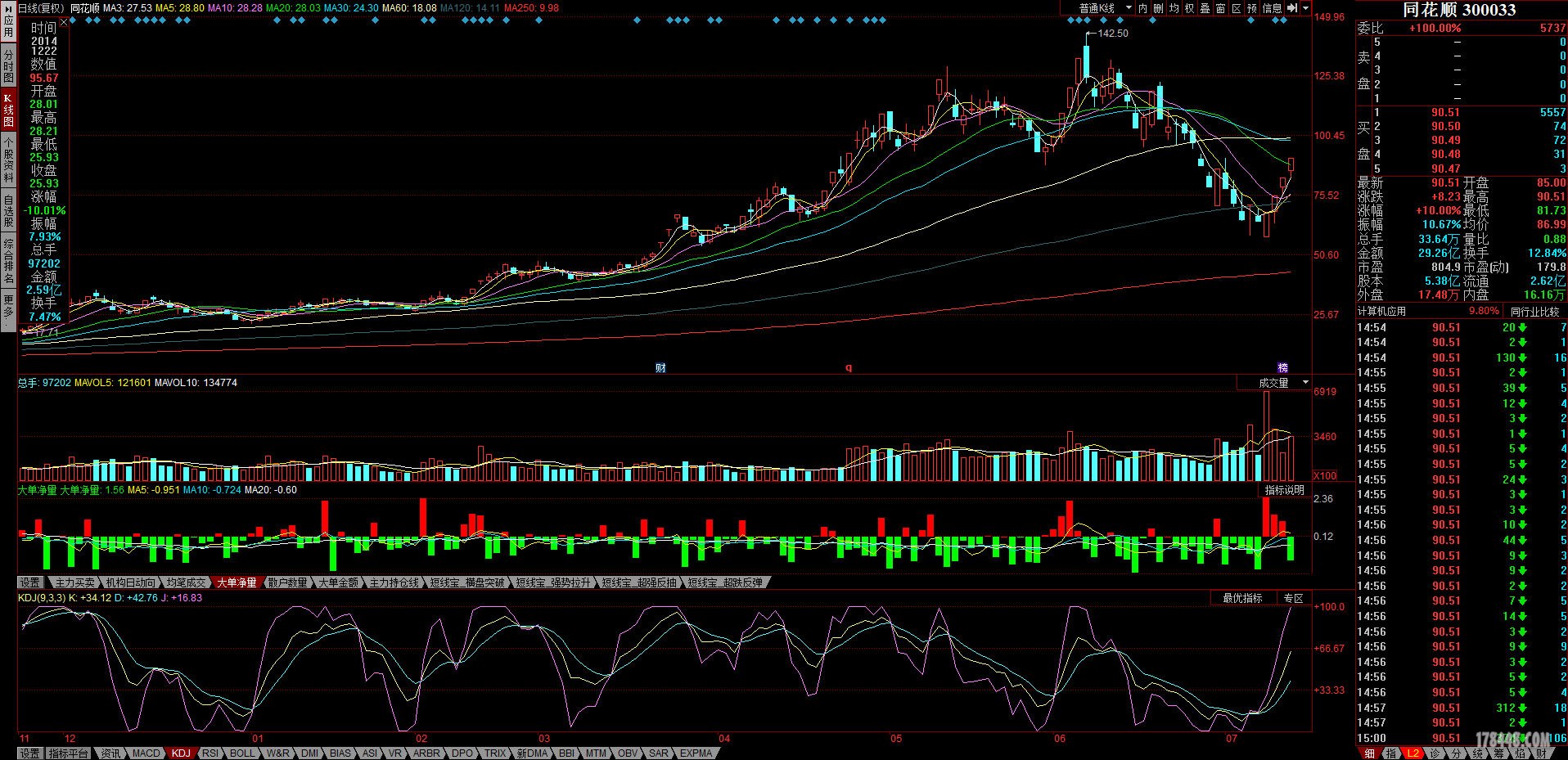Click the 最优指标 button
The image size is (1568, 760).
coord(1242,598)
